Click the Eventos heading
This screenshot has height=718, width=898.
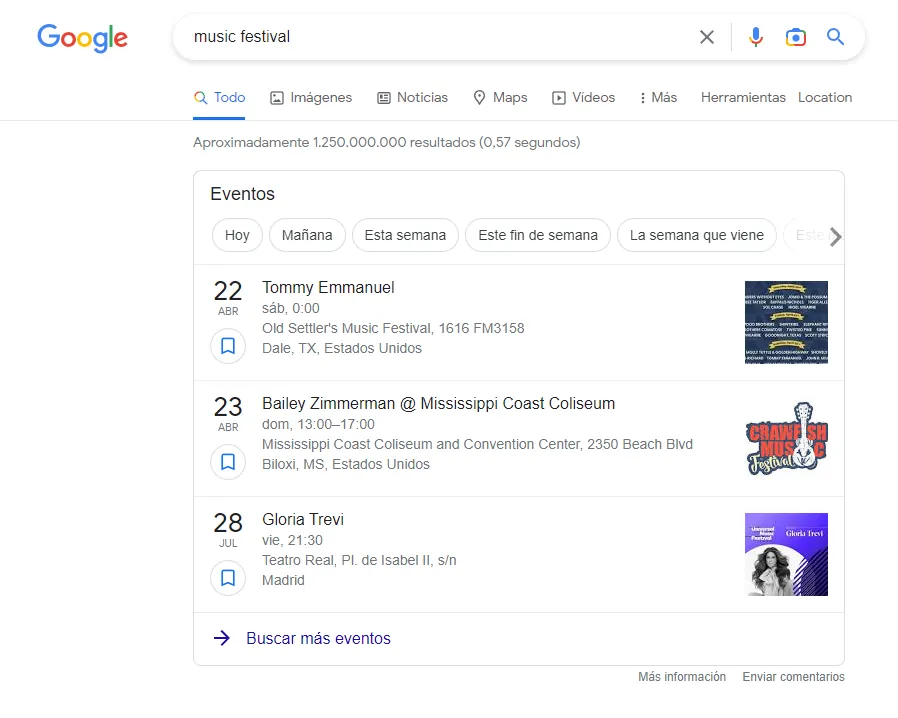click(243, 194)
